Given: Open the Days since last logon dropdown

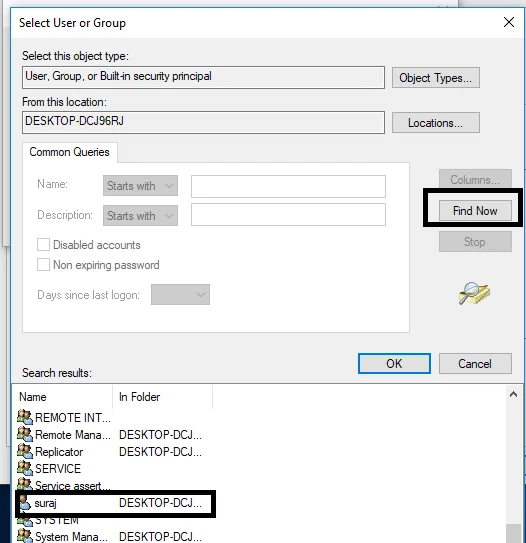Looking at the screenshot, I should pyautogui.click(x=180, y=295).
